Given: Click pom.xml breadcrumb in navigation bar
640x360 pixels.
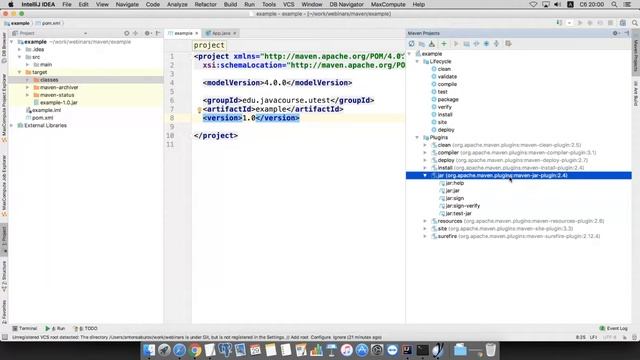Looking at the screenshot, I should tap(48, 23).
